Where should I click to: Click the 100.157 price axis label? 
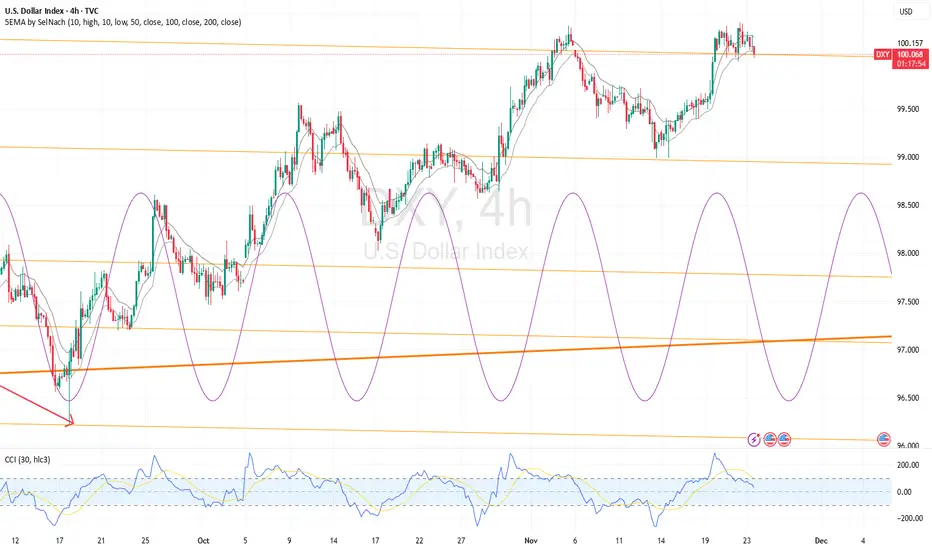pos(909,43)
